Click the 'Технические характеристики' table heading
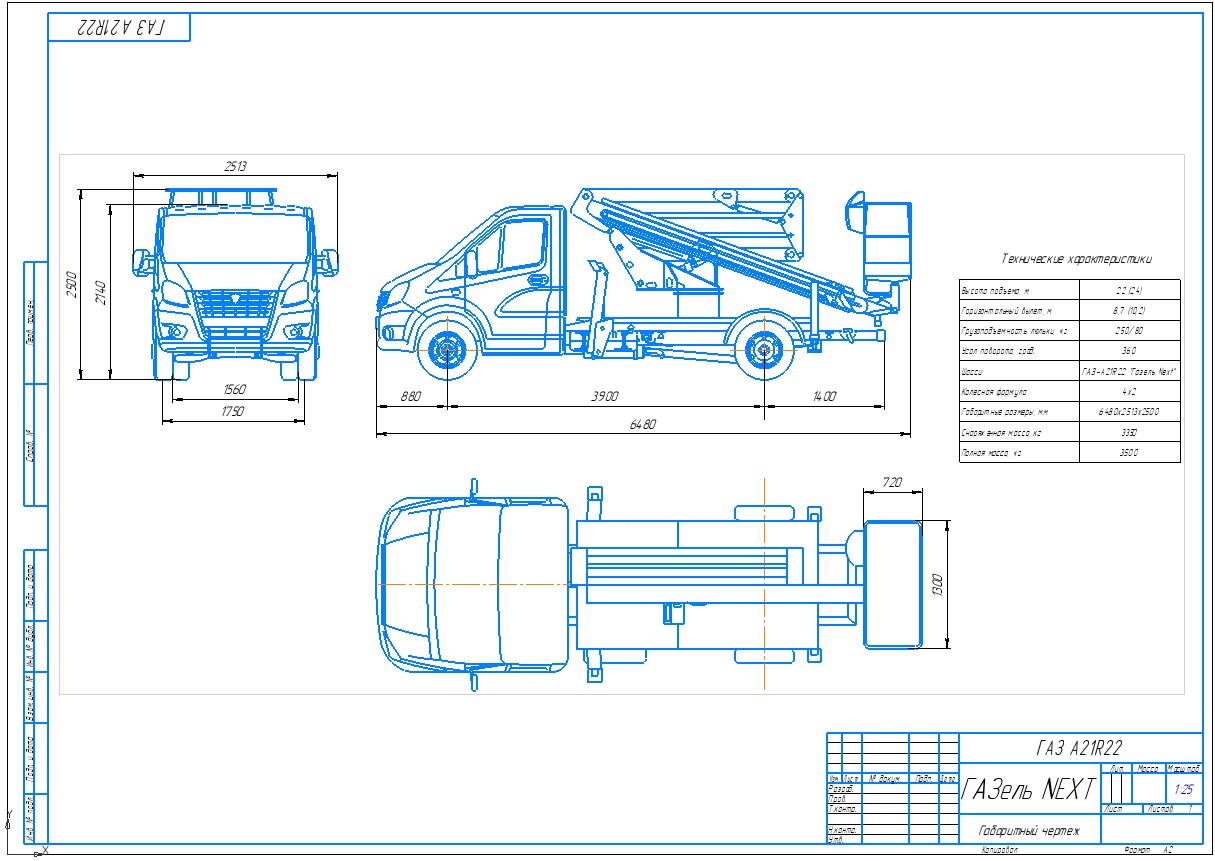This screenshot has width=1215, height=861. 1076,259
